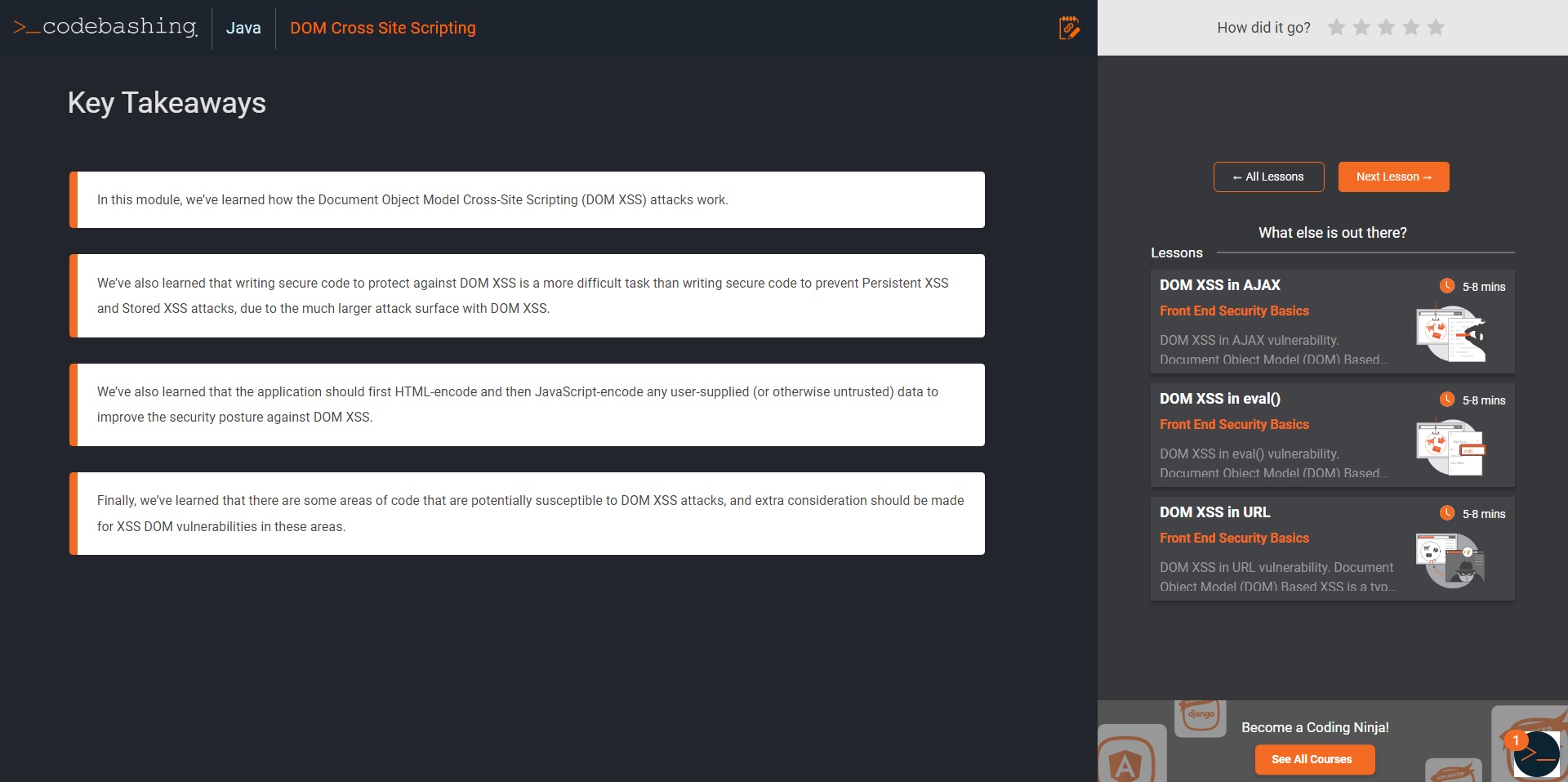
Task: Rate the lesson one star
Action: [1337, 27]
